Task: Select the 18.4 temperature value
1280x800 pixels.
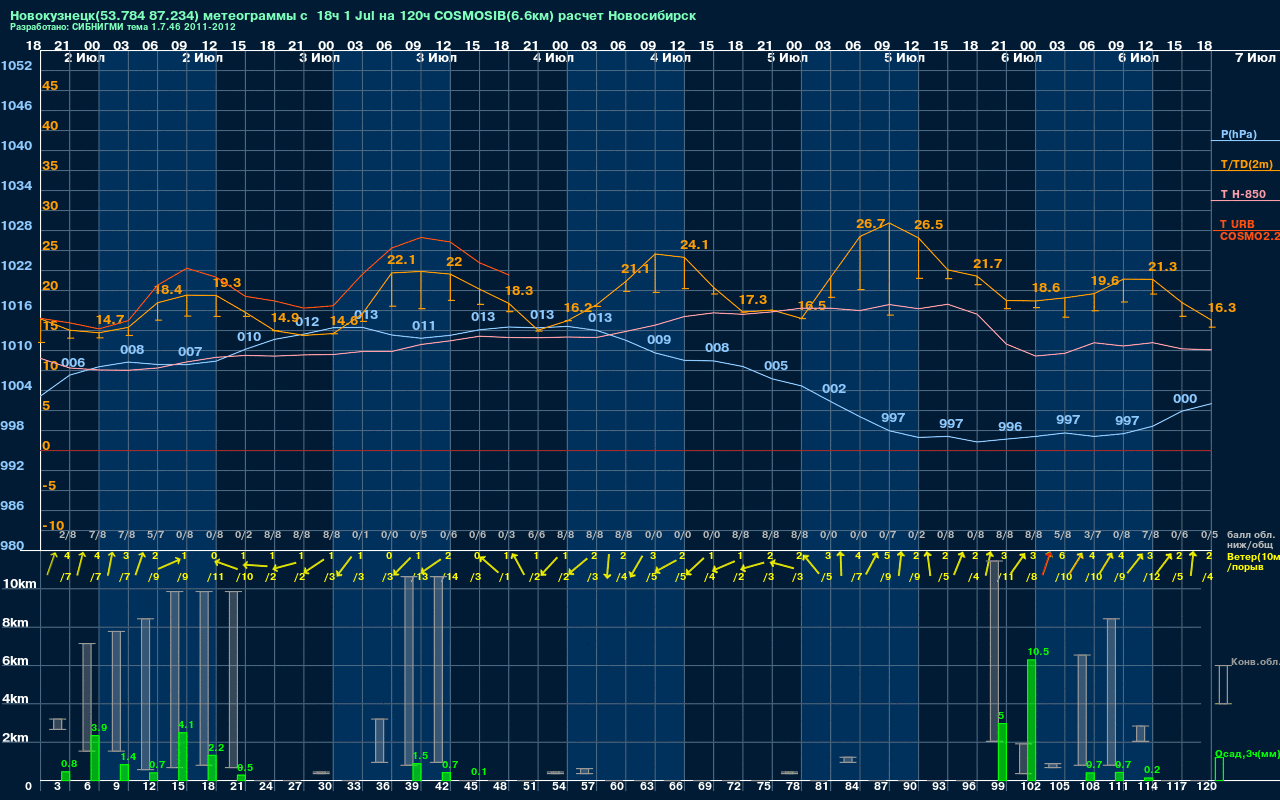Action: (x=168, y=290)
